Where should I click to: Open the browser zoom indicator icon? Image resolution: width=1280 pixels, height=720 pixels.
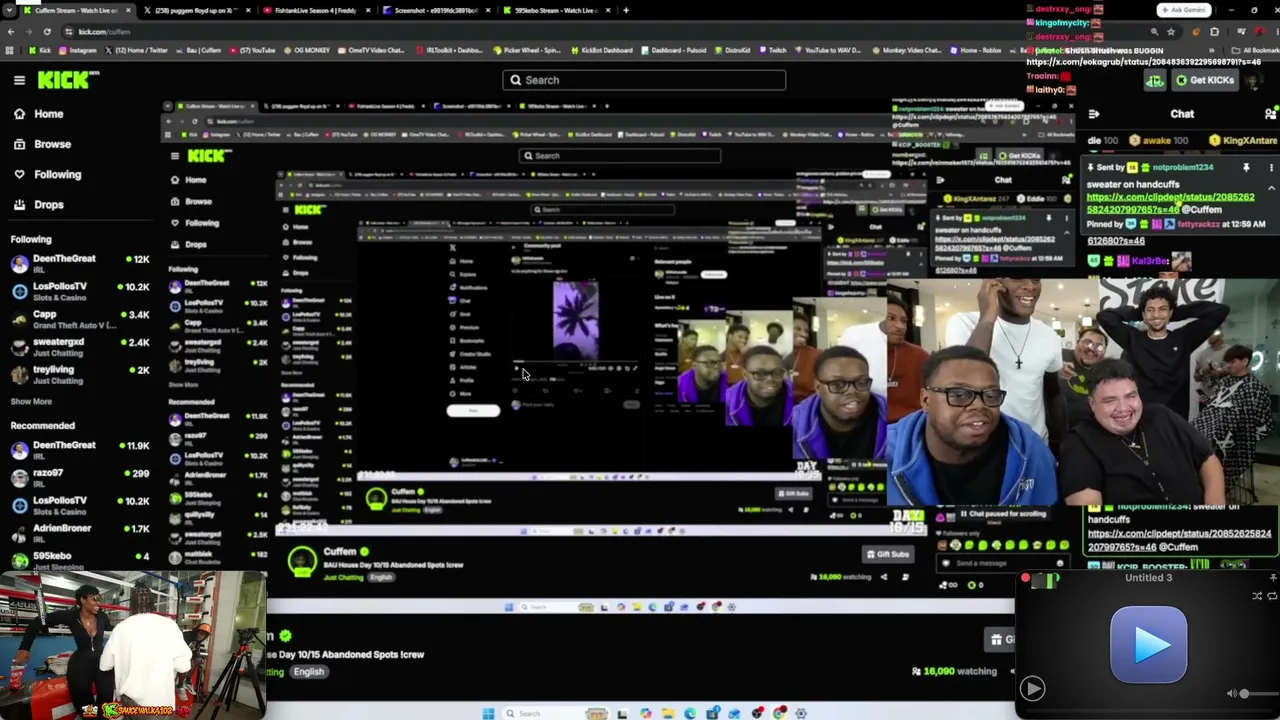[x=1153, y=32]
